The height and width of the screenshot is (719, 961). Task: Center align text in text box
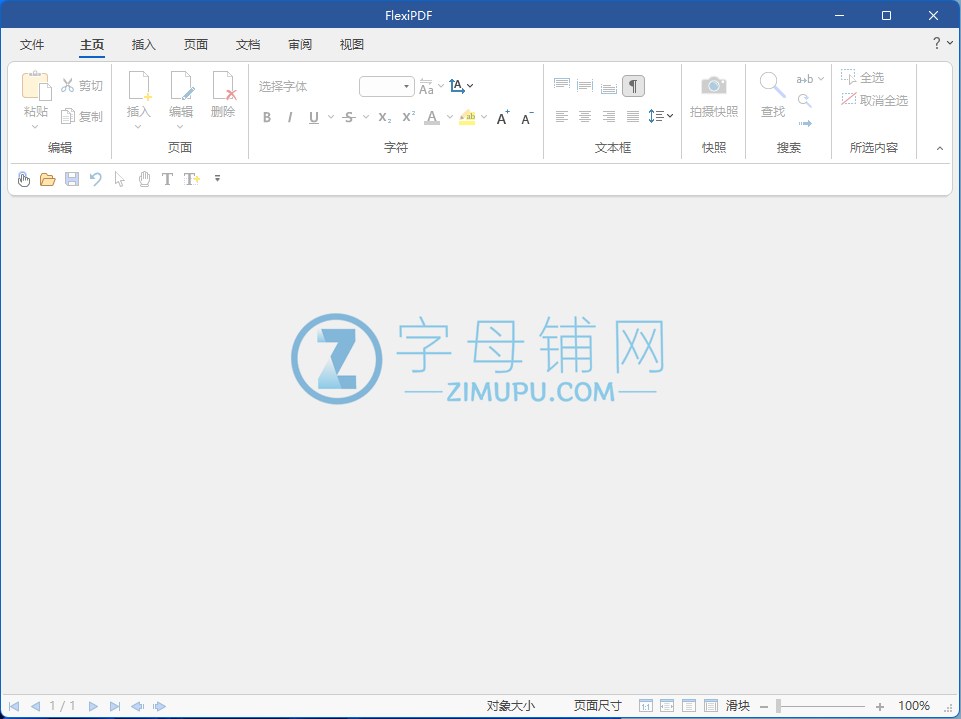[x=585, y=116]
